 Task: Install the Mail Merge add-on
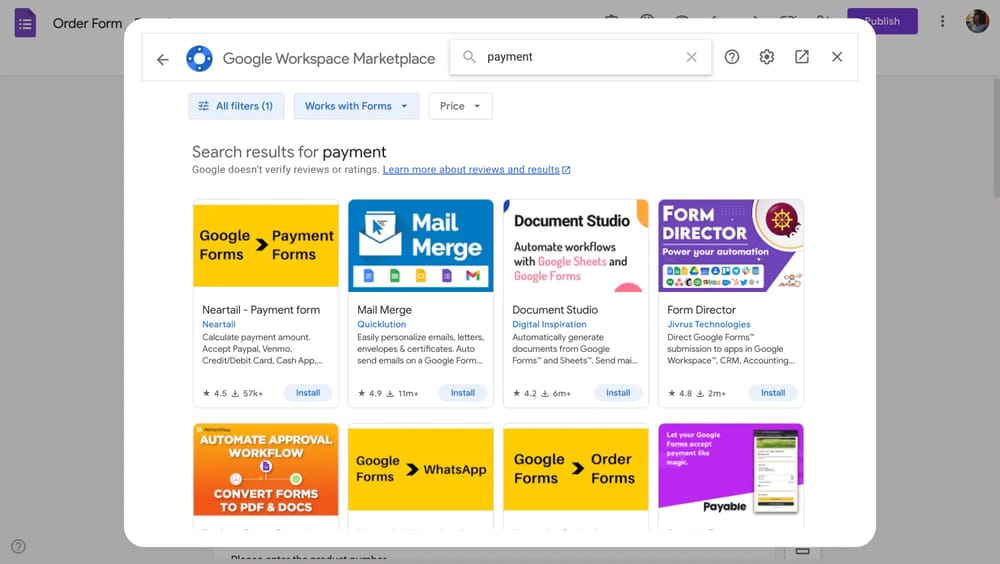463,393
